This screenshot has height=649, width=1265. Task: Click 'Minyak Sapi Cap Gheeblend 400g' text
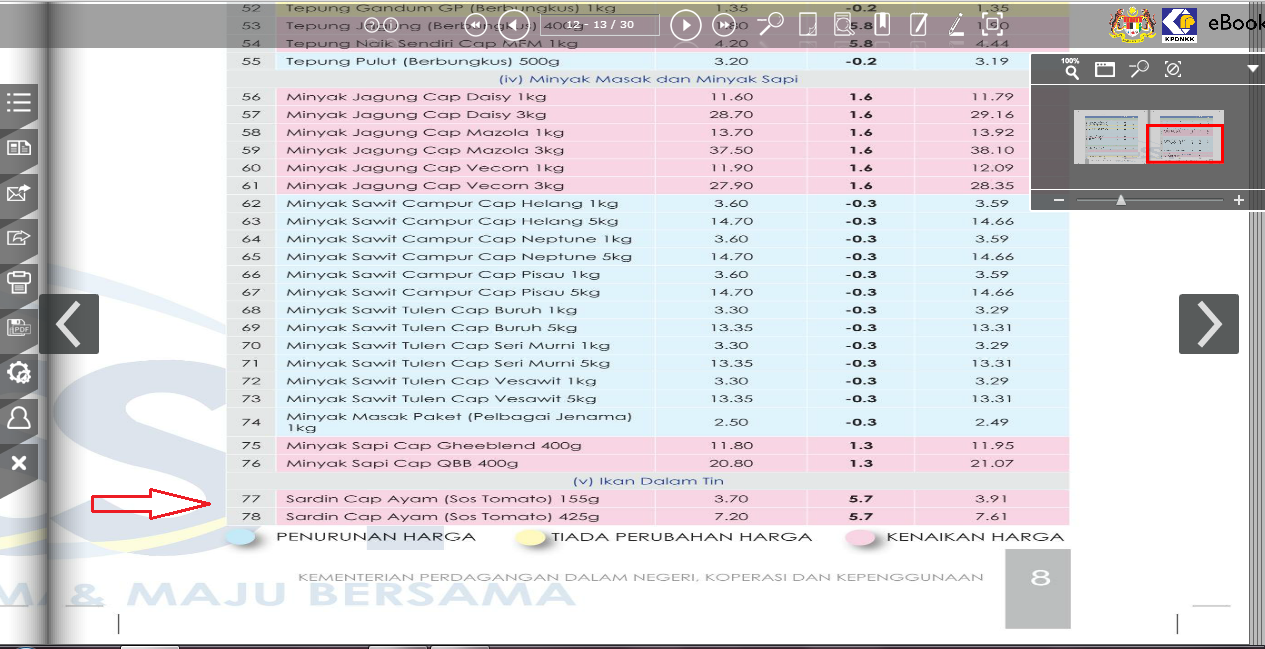(x=434, y=445)
